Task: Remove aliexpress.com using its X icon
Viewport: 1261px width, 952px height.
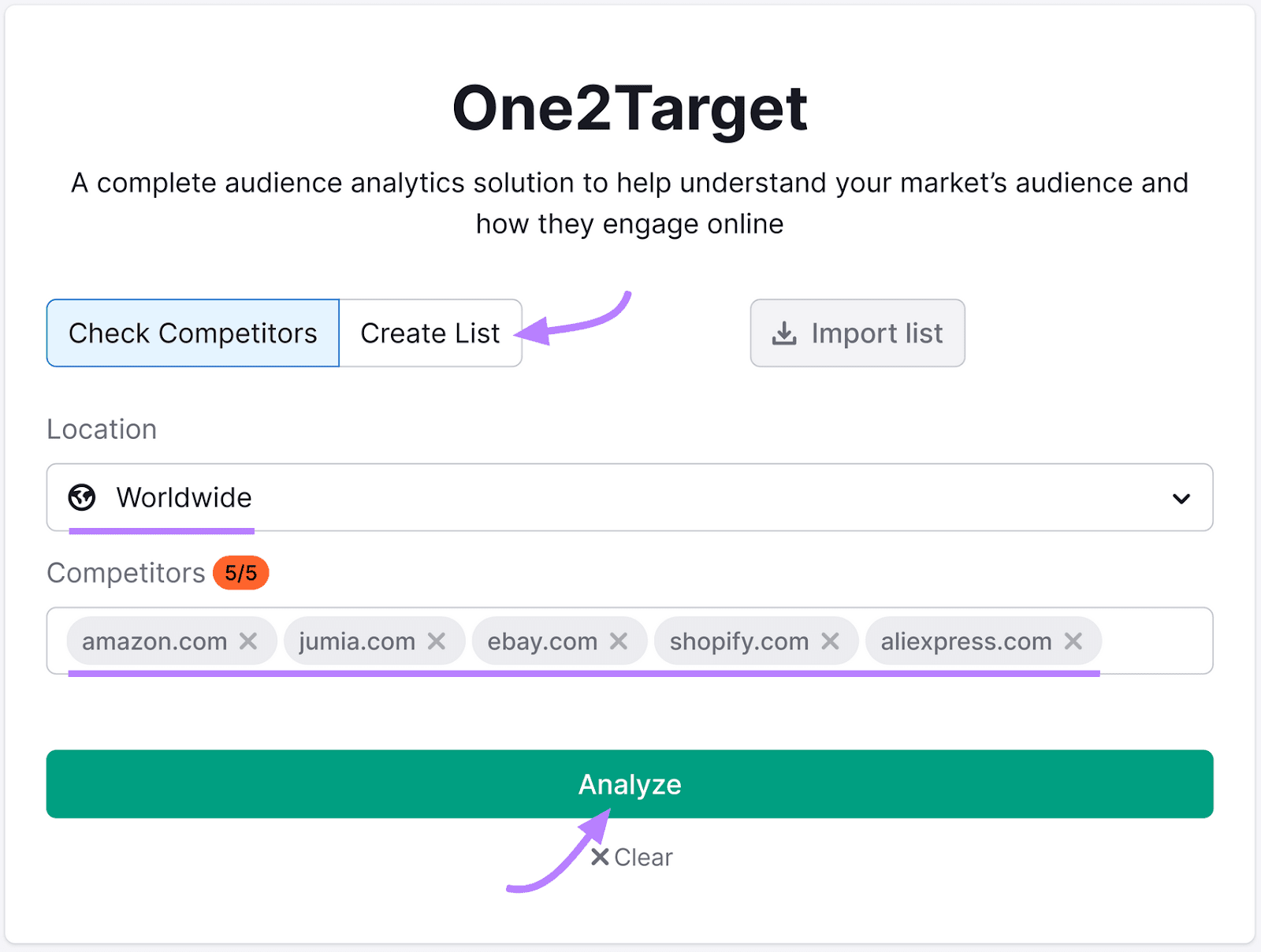Action: click(x=1073, y=641)
